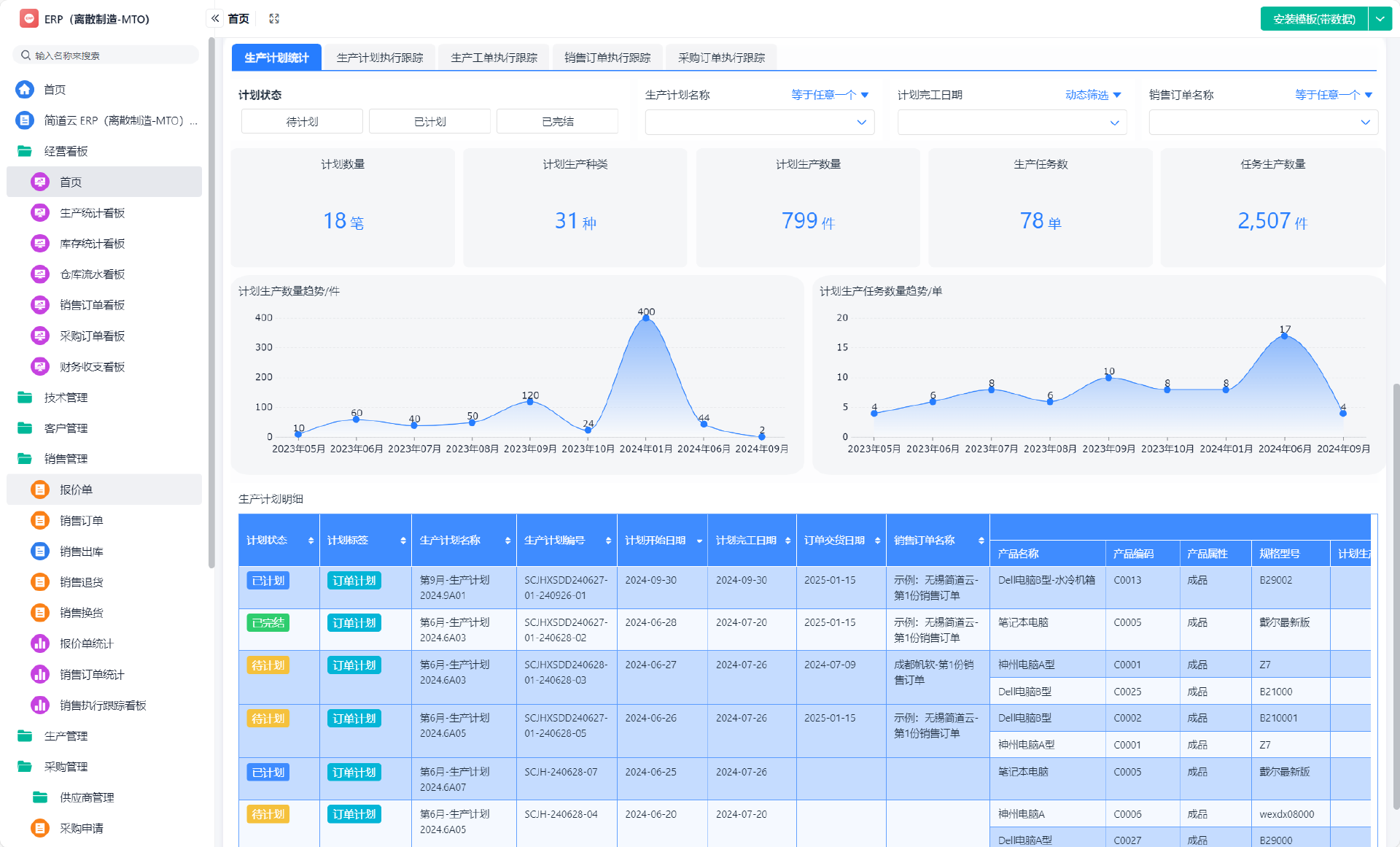
Task: Open the 生产计划名称 dropdown field
Action: point(759,123)
